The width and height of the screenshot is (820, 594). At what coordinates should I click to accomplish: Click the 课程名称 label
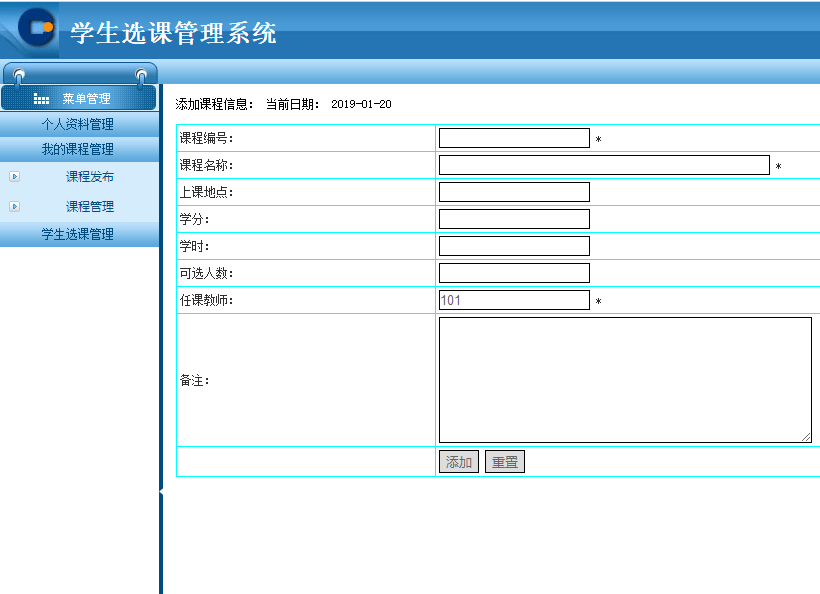(x=206, y=165)
